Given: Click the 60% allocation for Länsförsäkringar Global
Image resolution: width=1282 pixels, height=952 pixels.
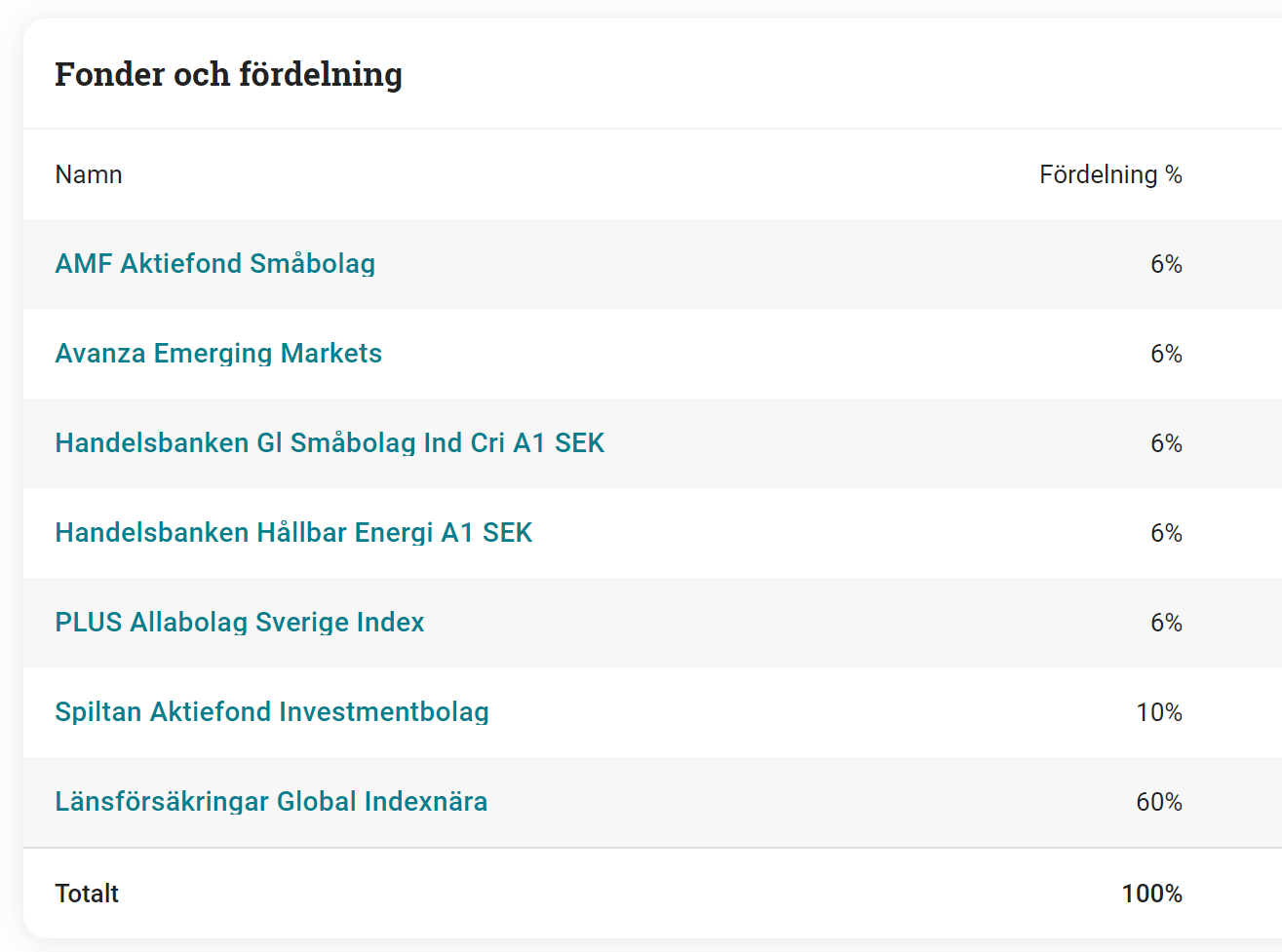Looking at the screenshot, I should point(1159,802).
